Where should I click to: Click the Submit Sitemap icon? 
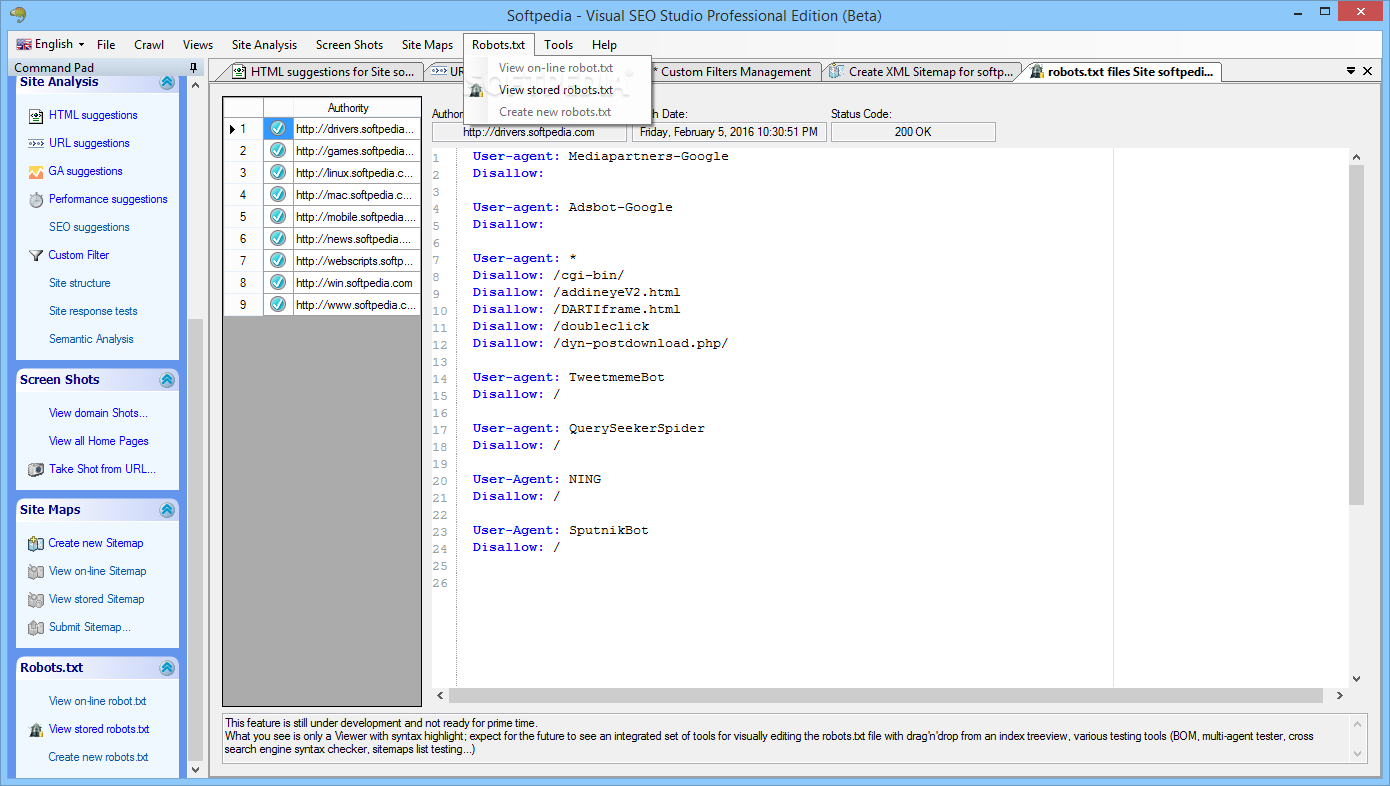click(36, 627)
